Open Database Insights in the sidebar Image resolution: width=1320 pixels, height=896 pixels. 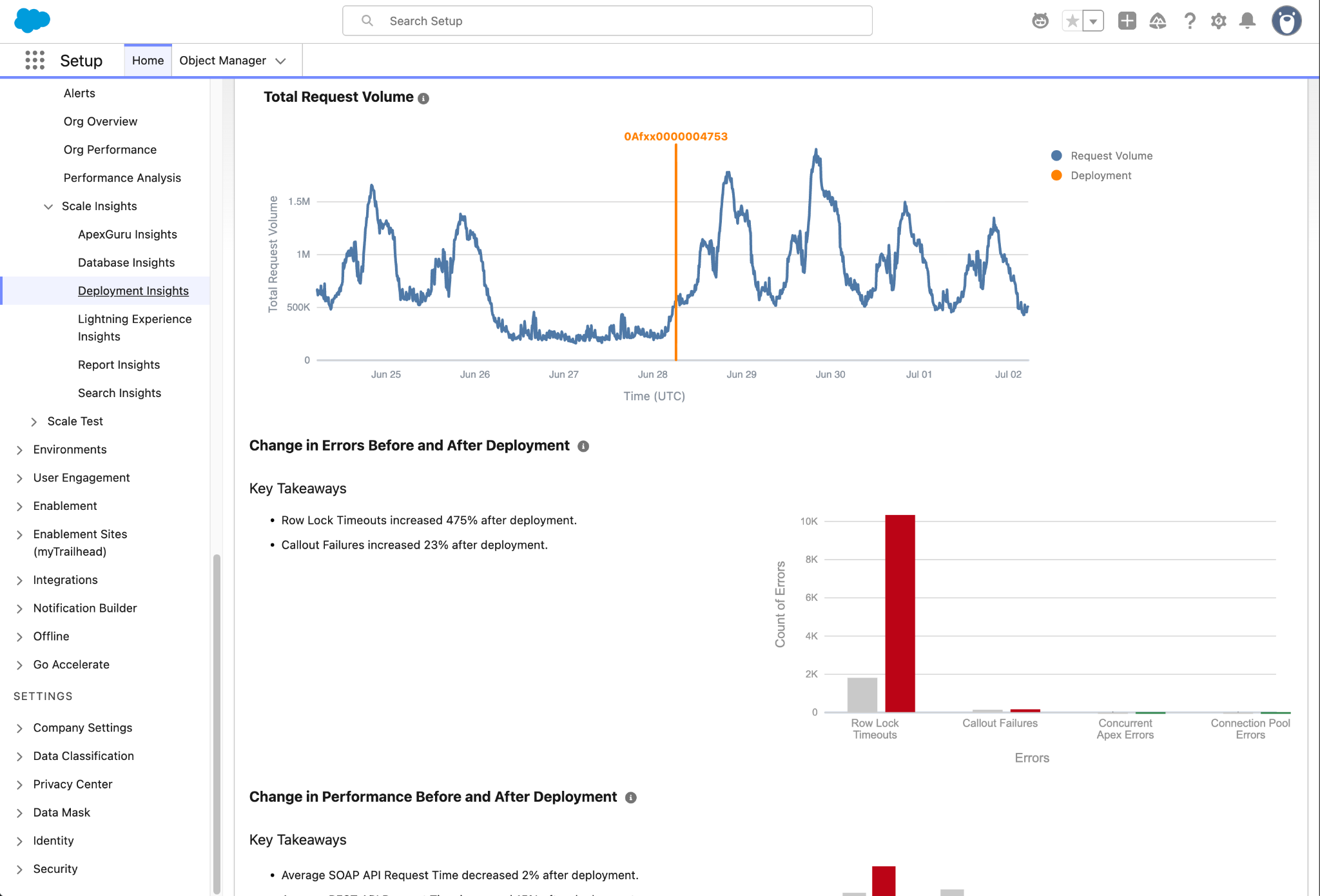[x=126, y=262]
